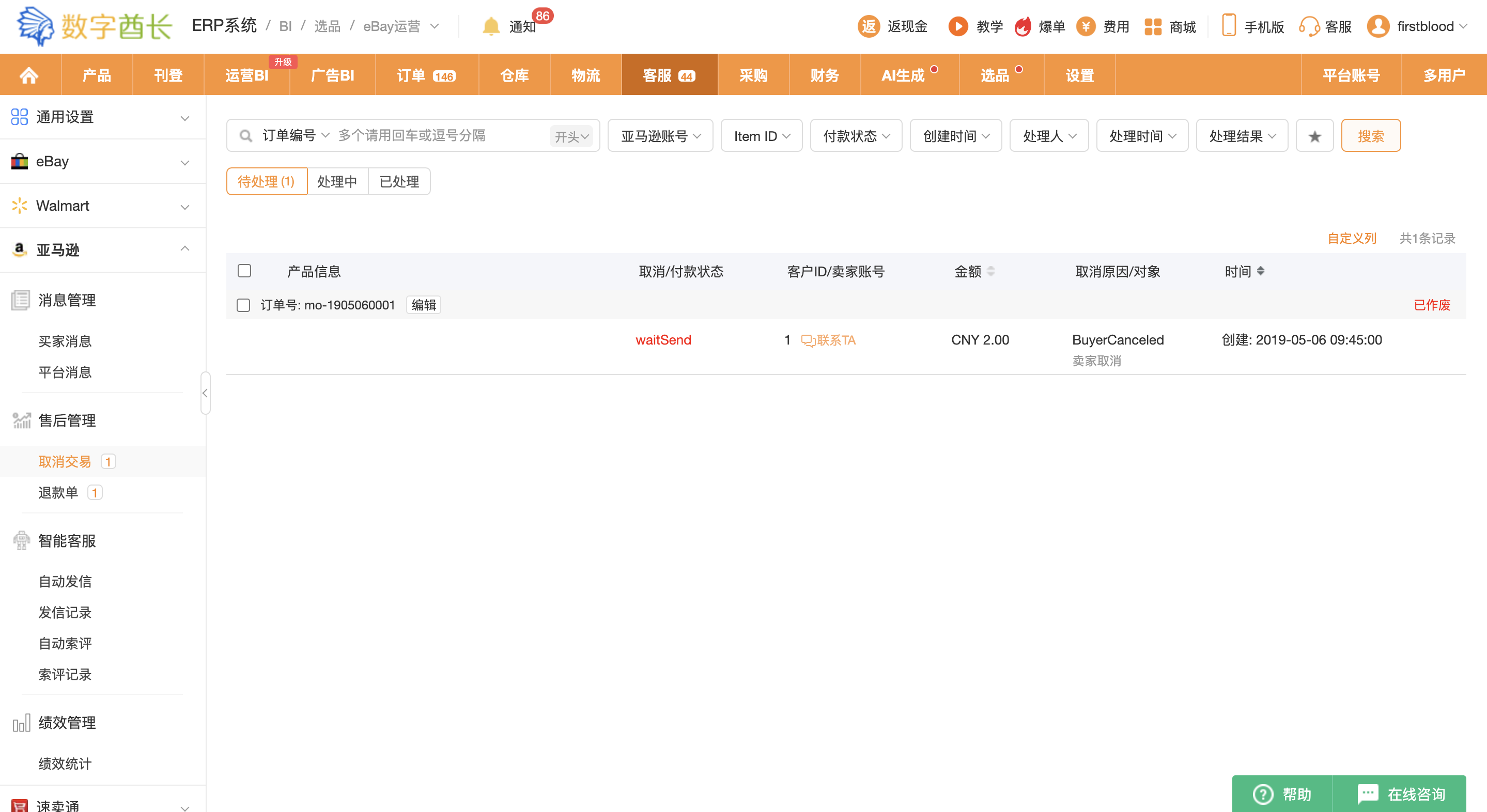This screenshot has width=1487, height=812.
Task: Check the select-all checkbox in table header
Action: click(x=244, y=271)
